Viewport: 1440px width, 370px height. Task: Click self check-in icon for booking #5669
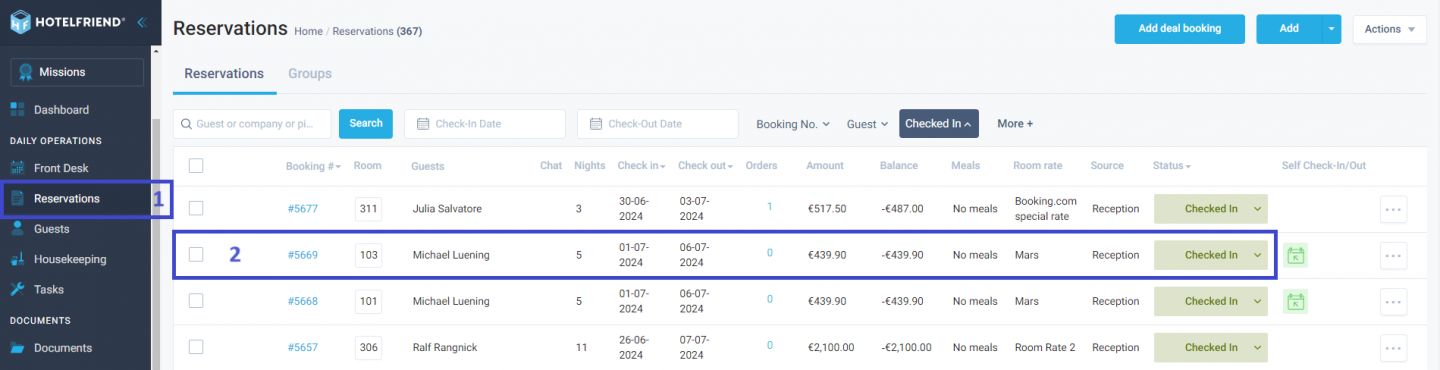[1296, 255]
